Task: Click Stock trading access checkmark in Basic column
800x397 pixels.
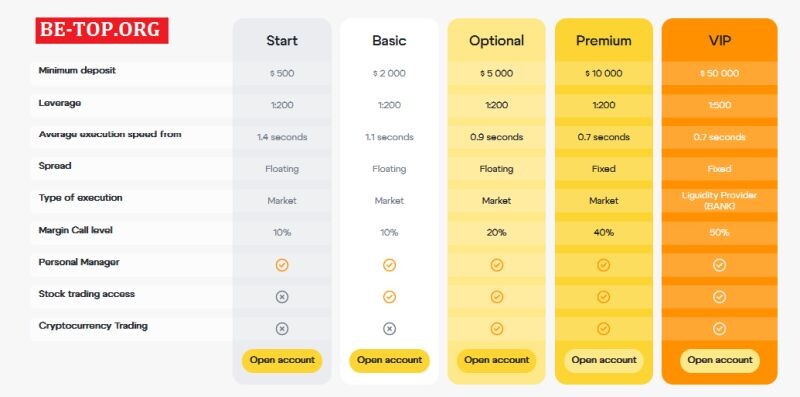Action: click(389, 296)
